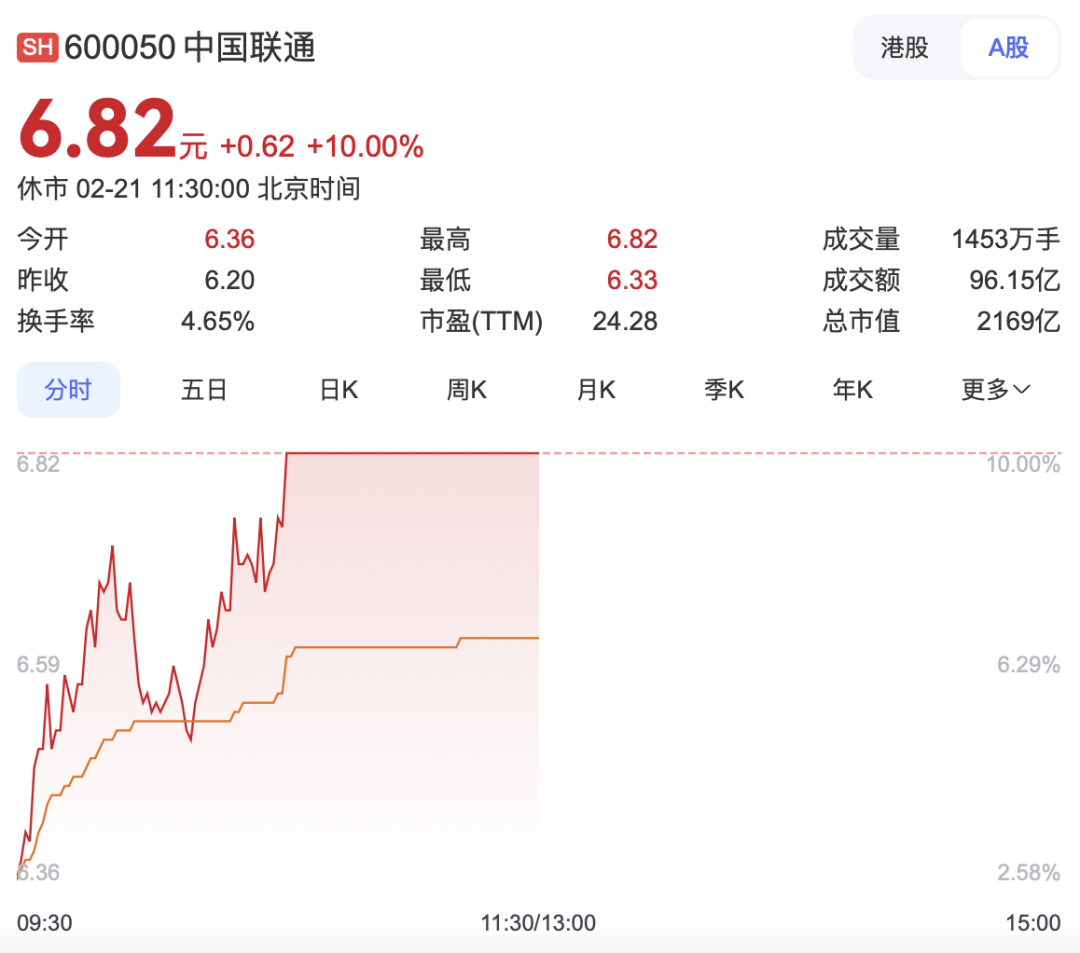
Task: Expand the 更多 chart options dropdown
Action: coord(996,390)
